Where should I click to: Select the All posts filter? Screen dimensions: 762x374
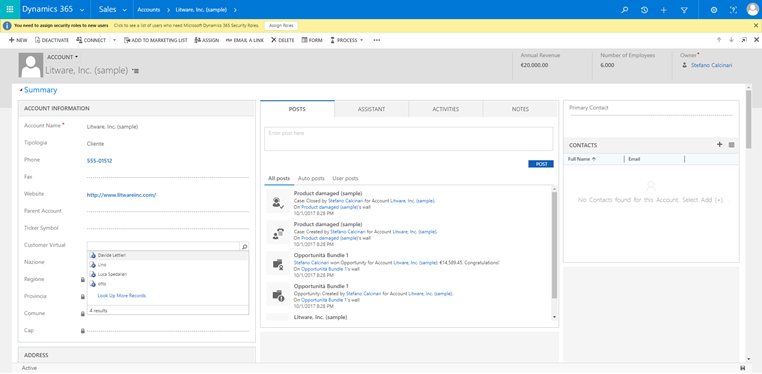click(279, 179)
